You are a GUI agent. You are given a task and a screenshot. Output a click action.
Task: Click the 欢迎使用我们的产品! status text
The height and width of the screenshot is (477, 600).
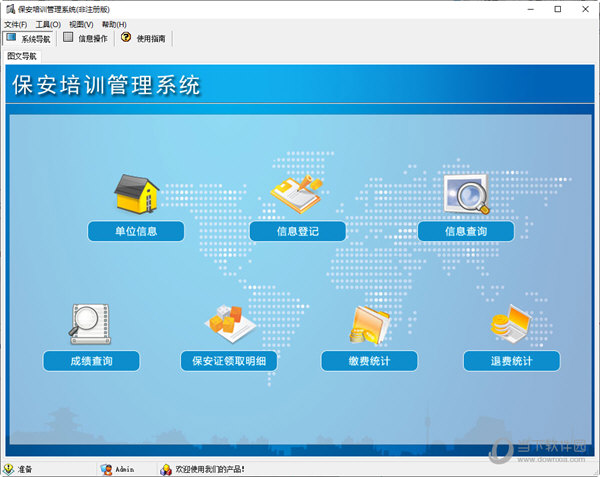click(x=210, y=469)
